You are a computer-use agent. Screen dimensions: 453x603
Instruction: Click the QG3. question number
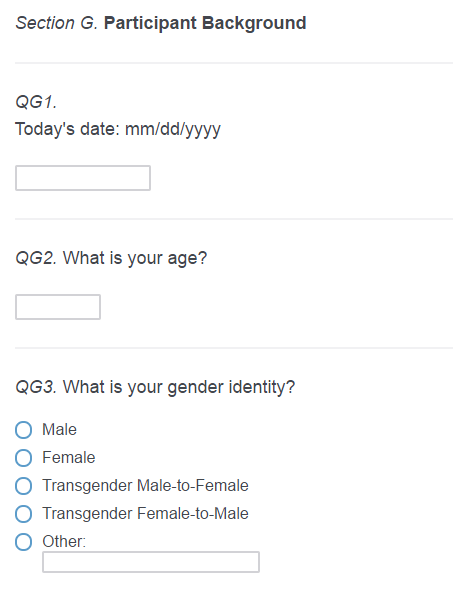[36, 387]
